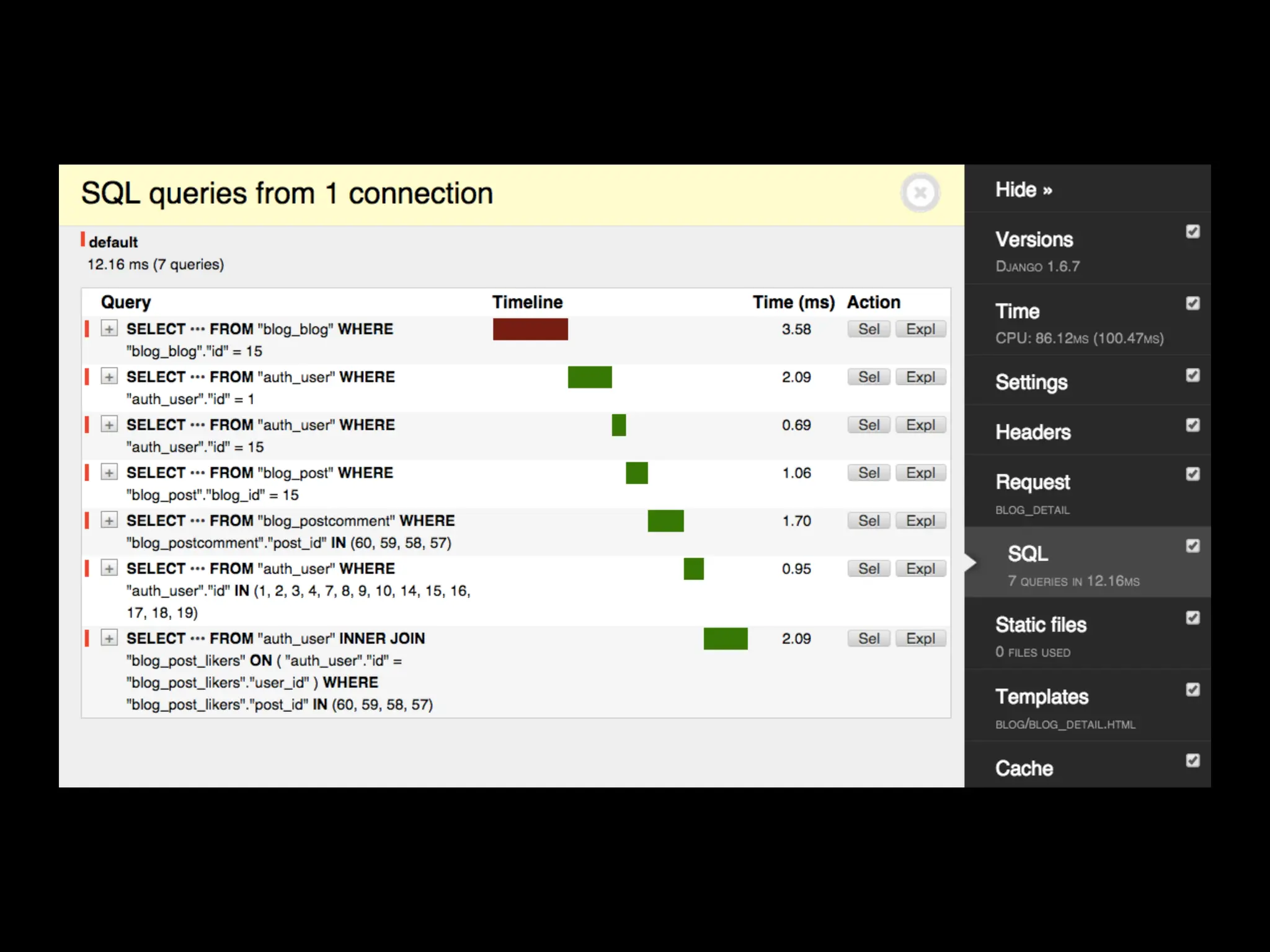Disable the Templates panel checkbox
1270x952 pixels.
tap(1192, 689)
